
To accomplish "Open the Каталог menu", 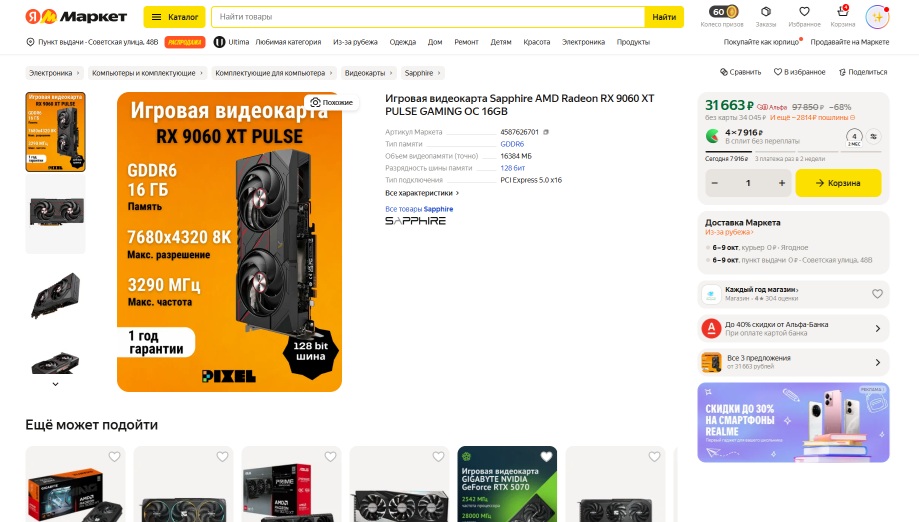I will pos(174,17).
